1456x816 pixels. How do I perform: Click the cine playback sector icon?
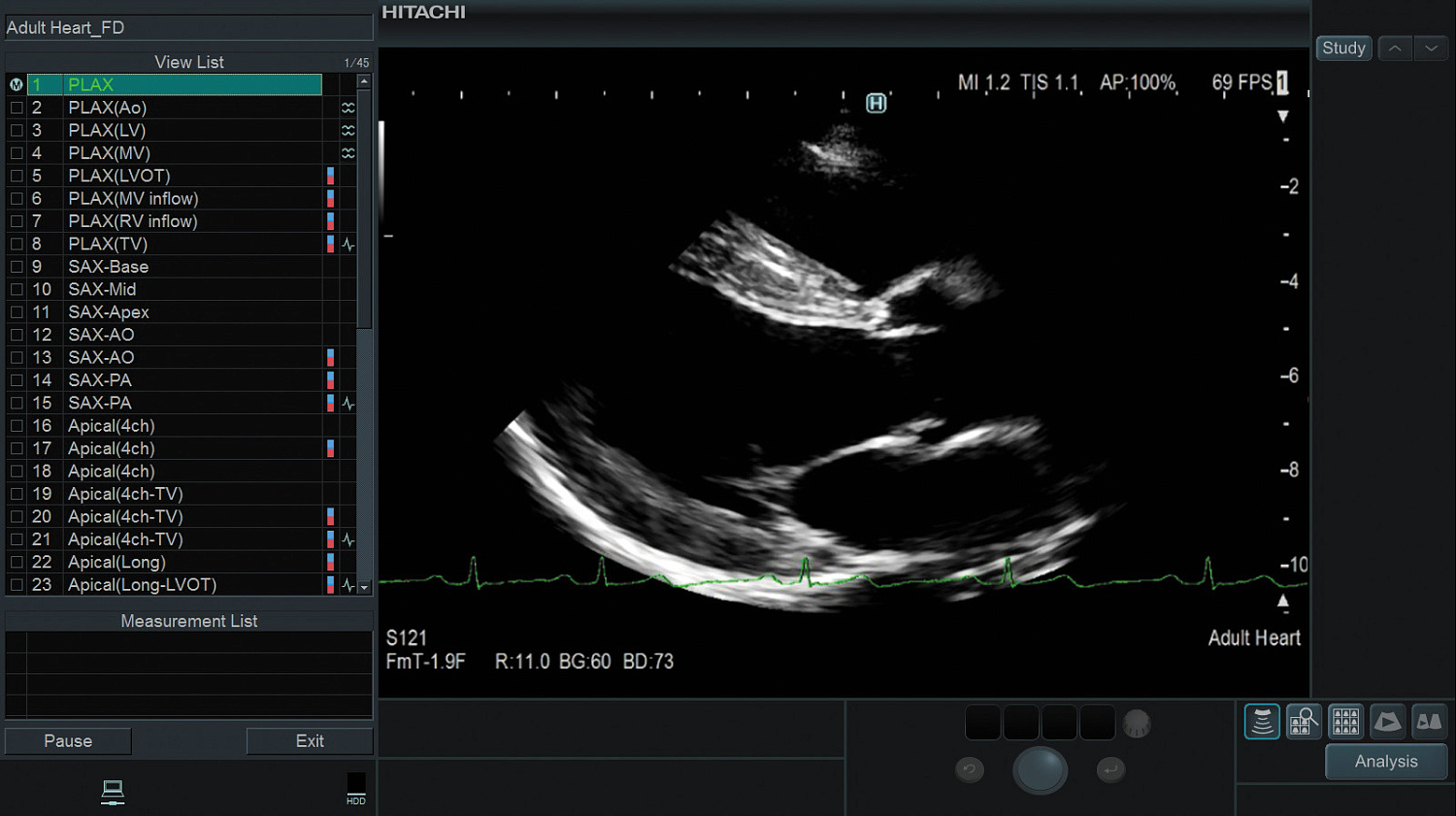tap(1387, 722)
